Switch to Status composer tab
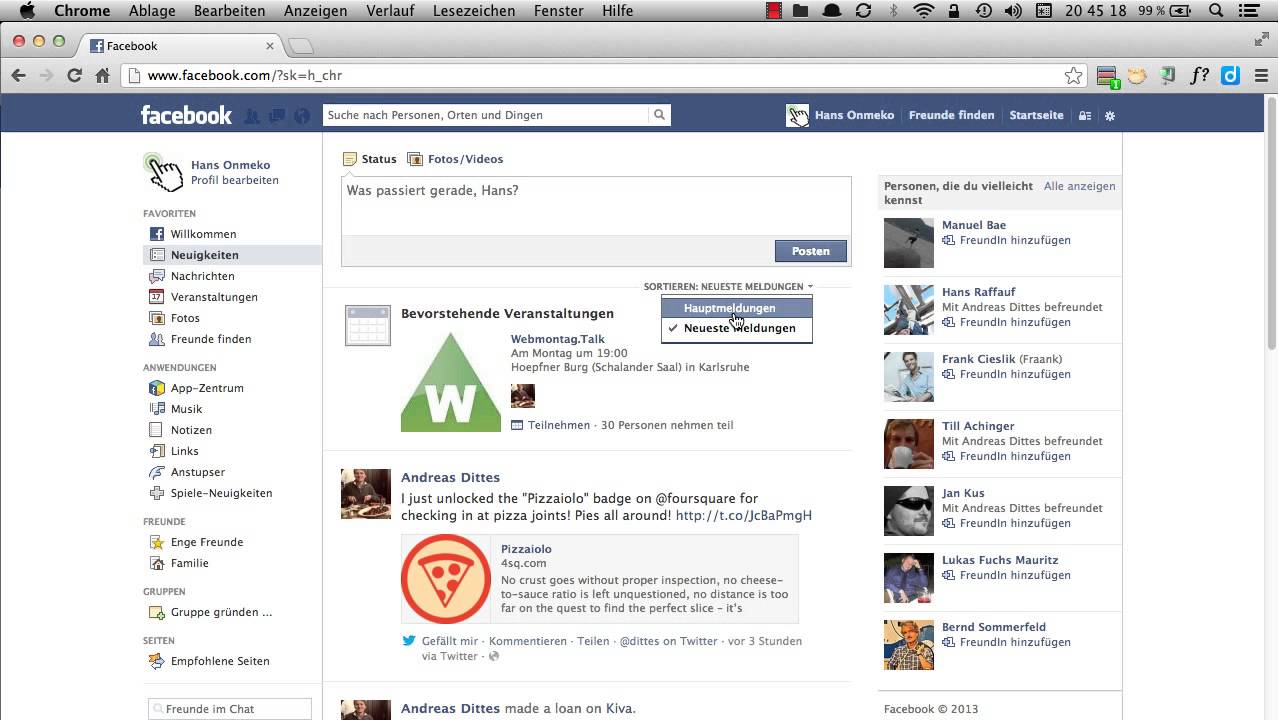This screenshot has width=1278, height=720. click(x=370, y=159)
